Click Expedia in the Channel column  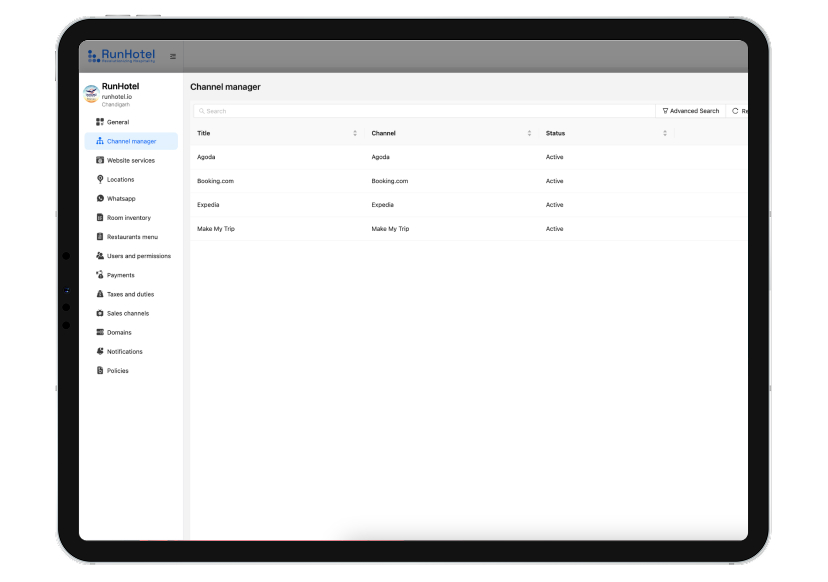[x=382, y=204]
